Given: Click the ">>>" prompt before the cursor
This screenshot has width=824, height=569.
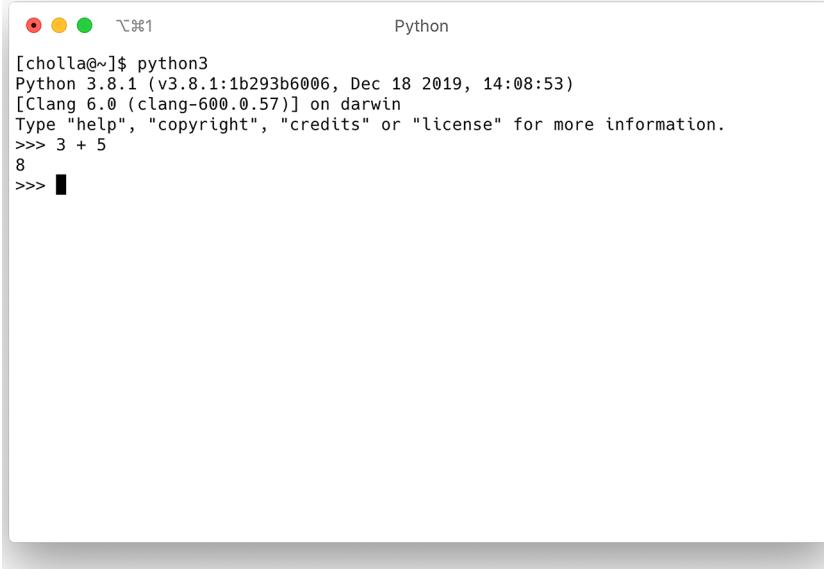Looking at the screenshot, I should (x=30, y=186).
